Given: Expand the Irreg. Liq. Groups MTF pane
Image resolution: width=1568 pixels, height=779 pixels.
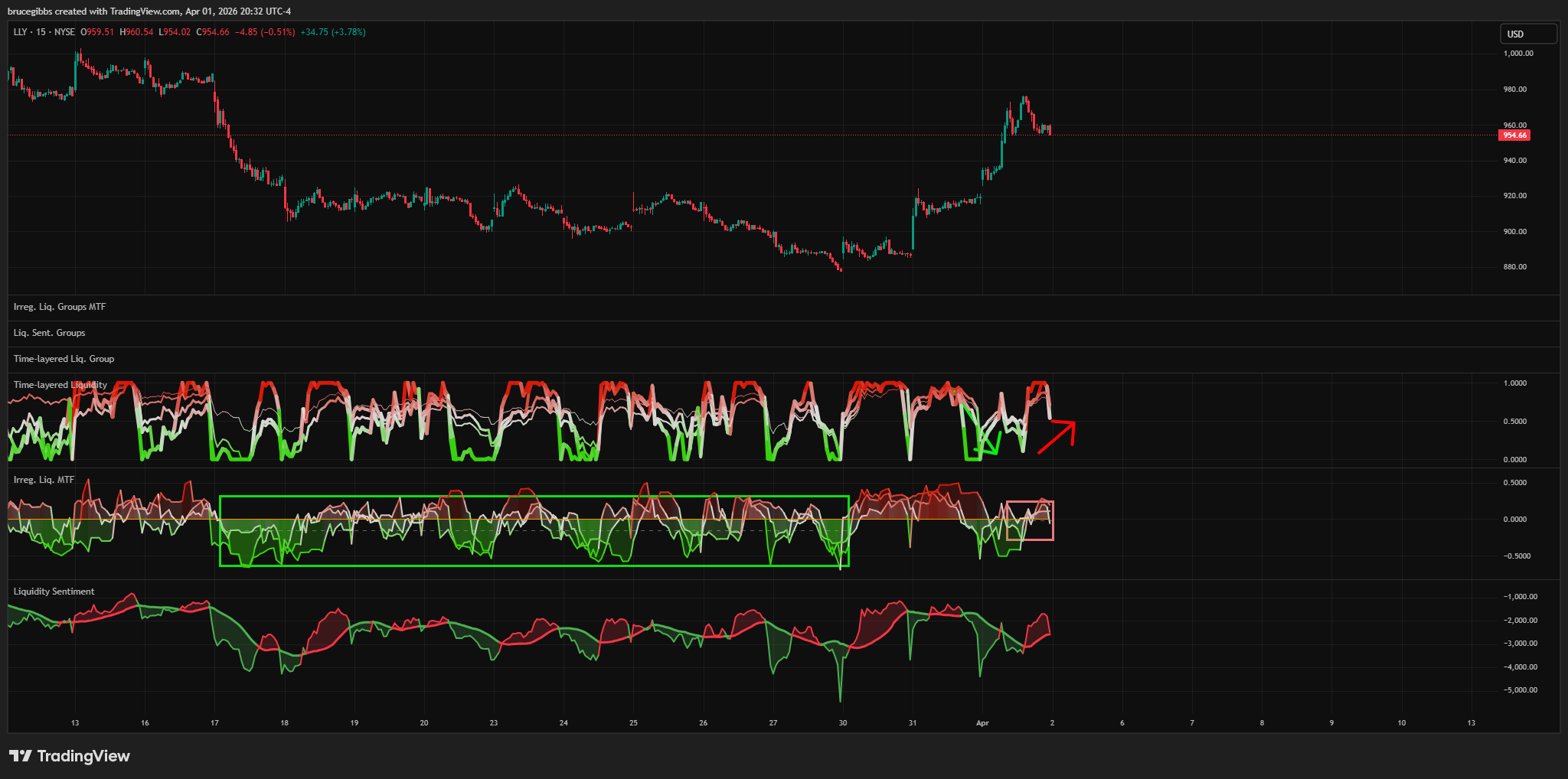Looking at the screenshot, I should click(x=60, y=307).
